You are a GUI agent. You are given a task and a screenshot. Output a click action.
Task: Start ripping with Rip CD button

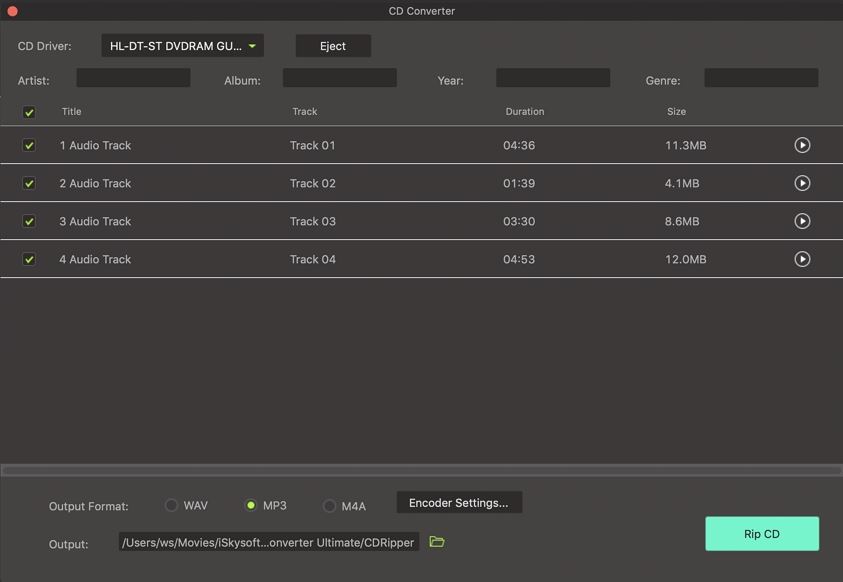762,534
